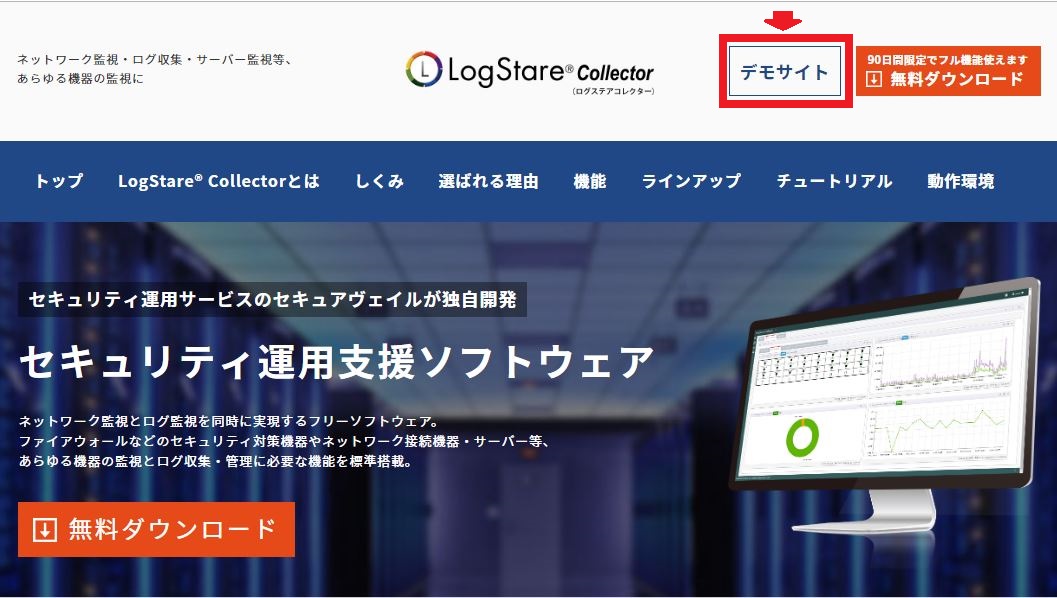Click the orange header 無料ダウンロード button
Image resolution: width=1057 pixels, height=598 pixels.
(948, 71)
